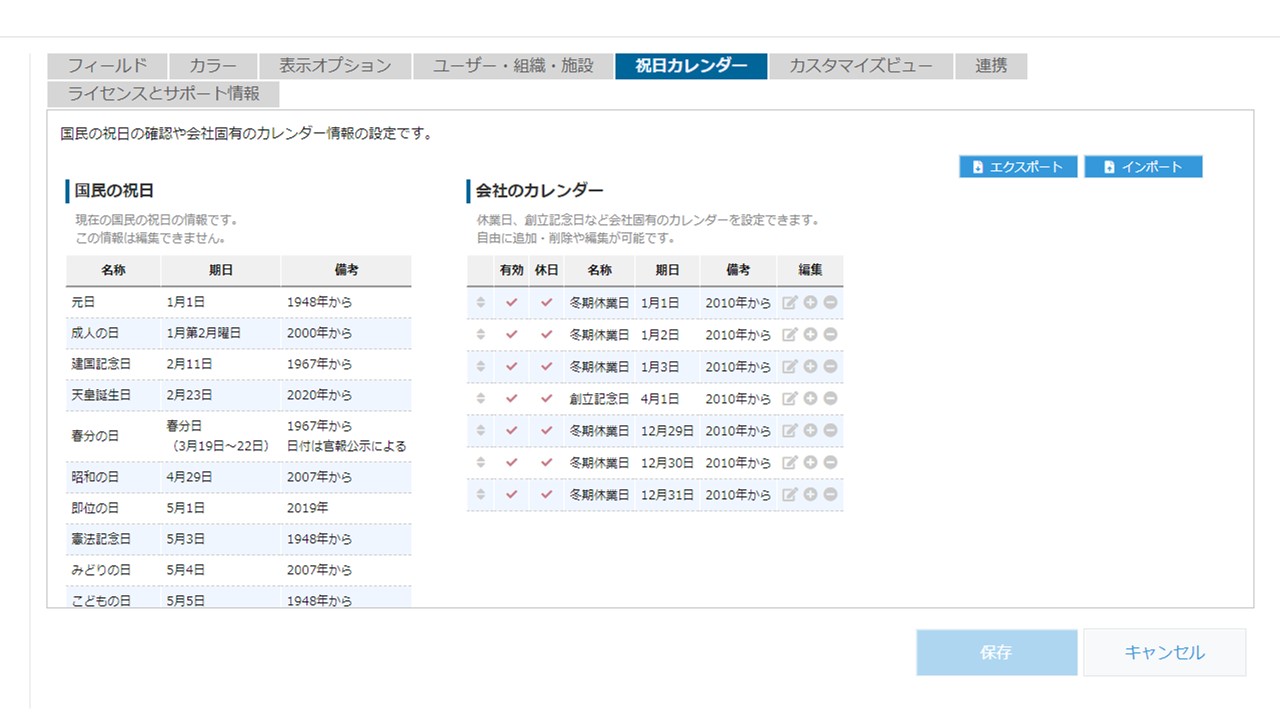
Task: Toggle 有効 check for the 1月2日 row
Action: pyautogui.click(x=511, y=335)
